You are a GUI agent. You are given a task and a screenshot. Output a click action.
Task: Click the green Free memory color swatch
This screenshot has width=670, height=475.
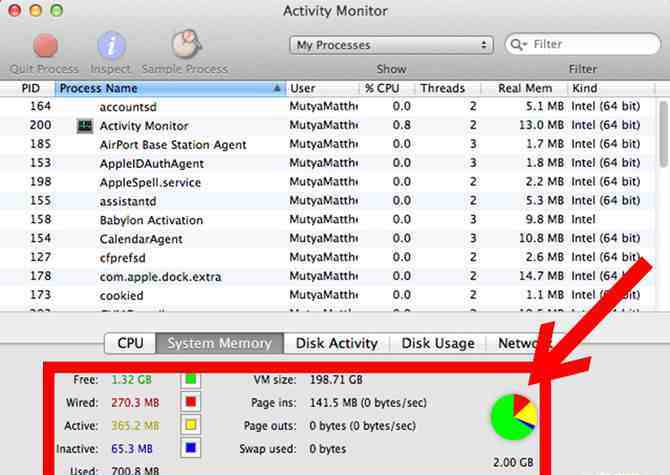click(191, 379)
